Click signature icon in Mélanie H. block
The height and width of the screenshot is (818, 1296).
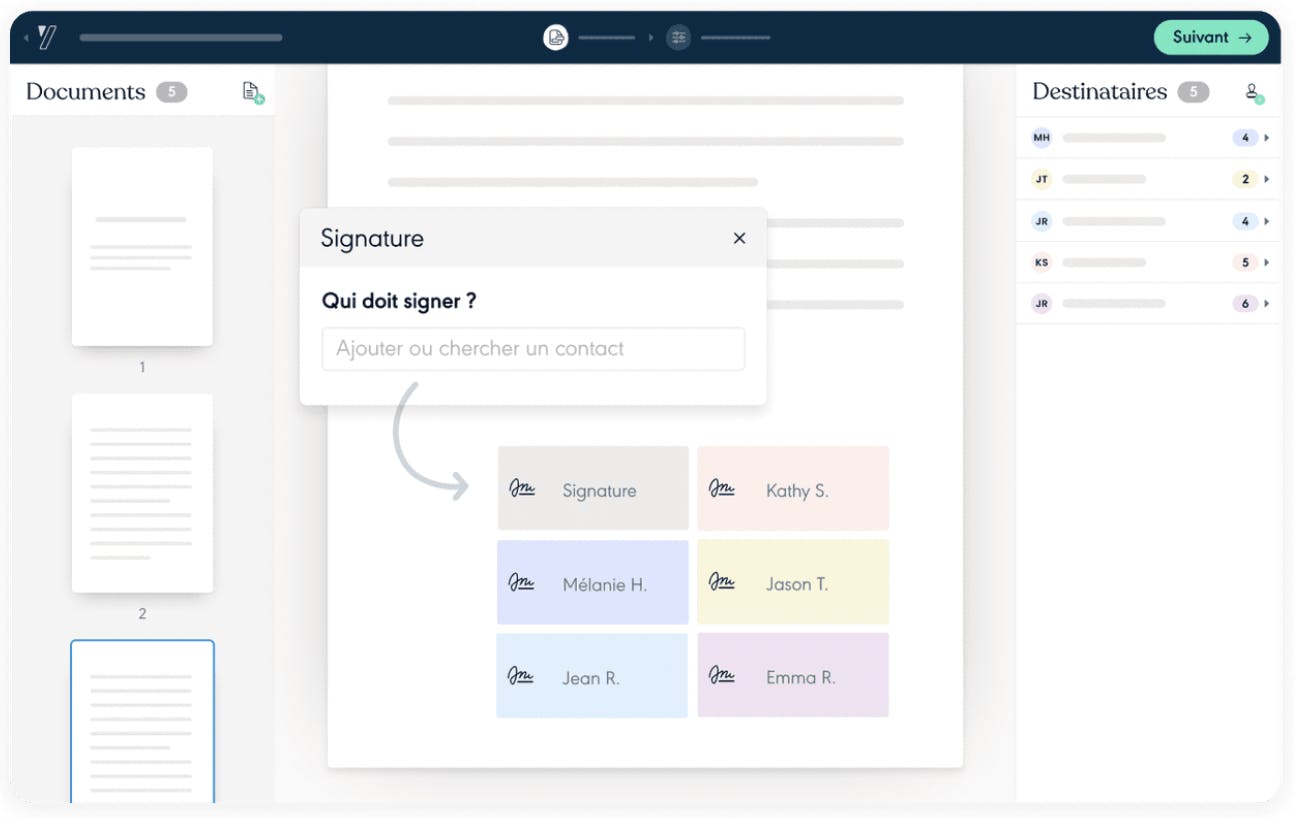[x=522, y=582]
